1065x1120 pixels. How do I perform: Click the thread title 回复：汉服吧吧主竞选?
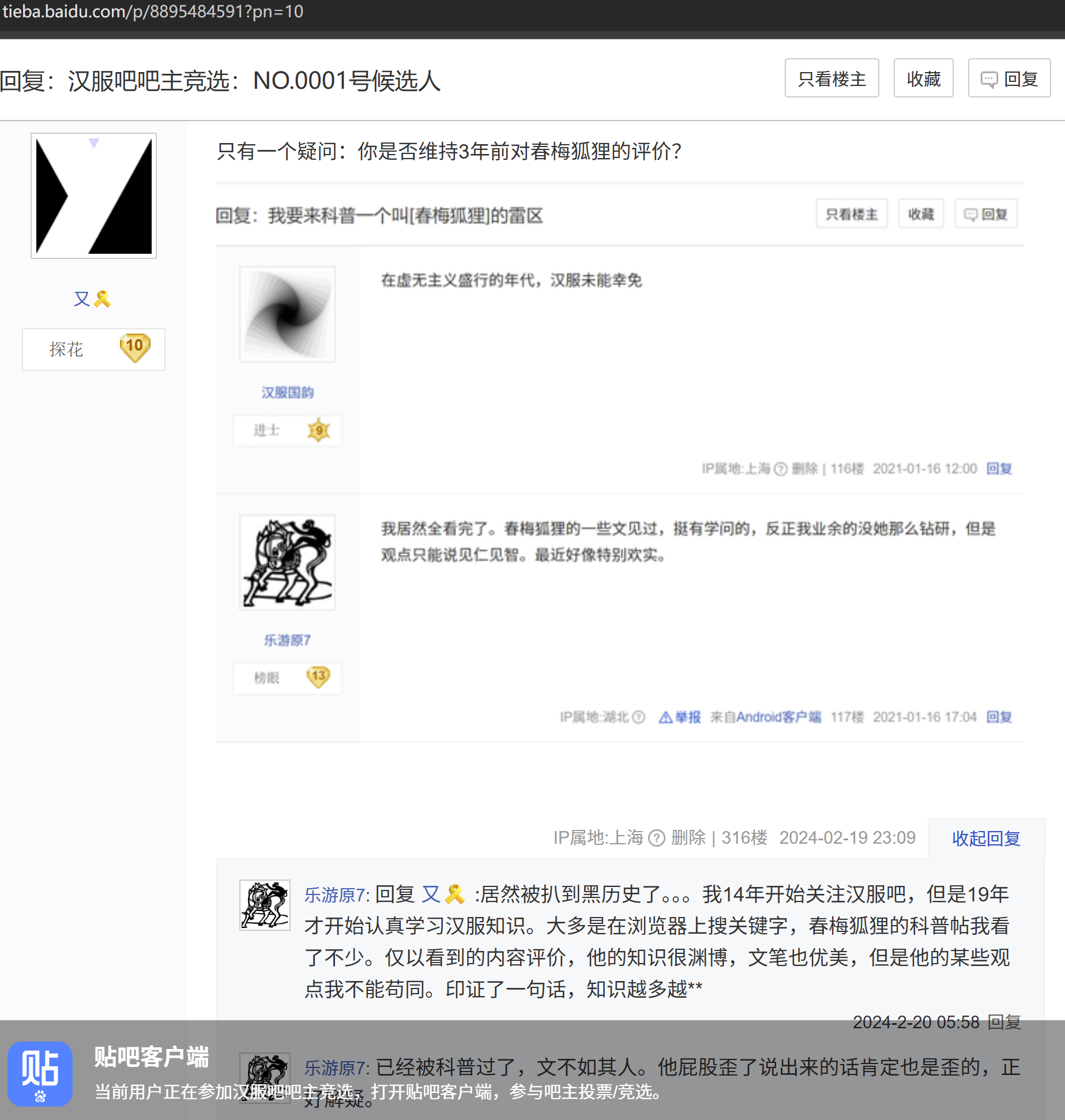pyautogui.click(x=220, y=81)
